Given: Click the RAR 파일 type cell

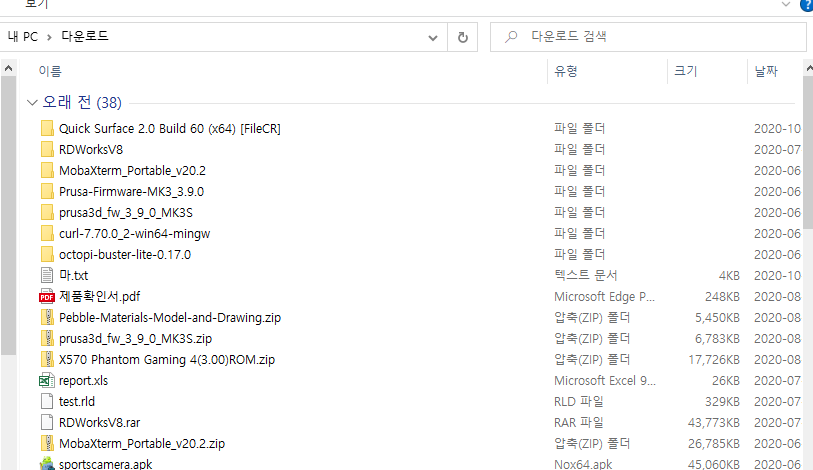Looking at the screenshot, I should pos(579,423).
